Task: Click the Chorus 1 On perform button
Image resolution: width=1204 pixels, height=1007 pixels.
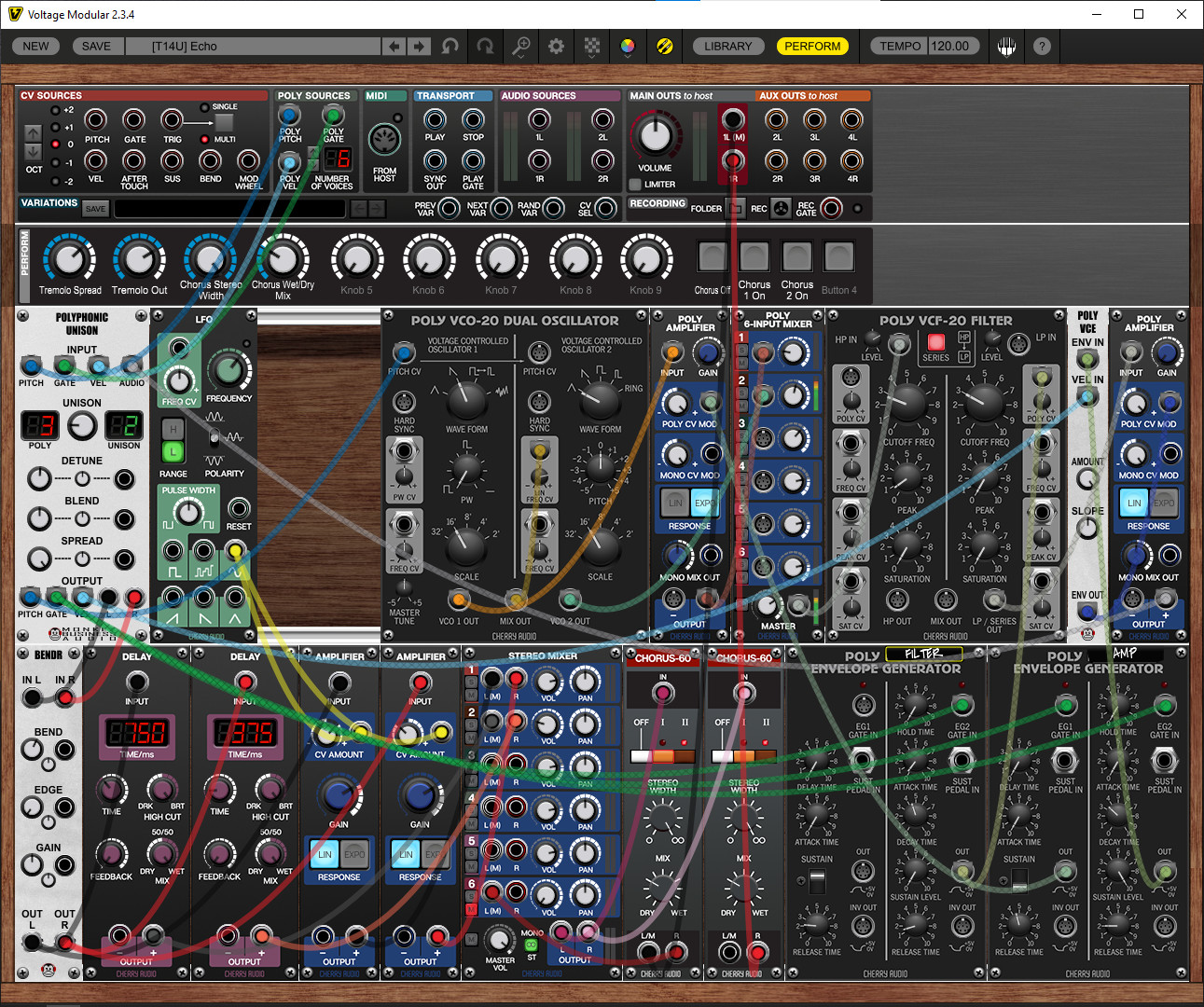Action: click(754, 255)
